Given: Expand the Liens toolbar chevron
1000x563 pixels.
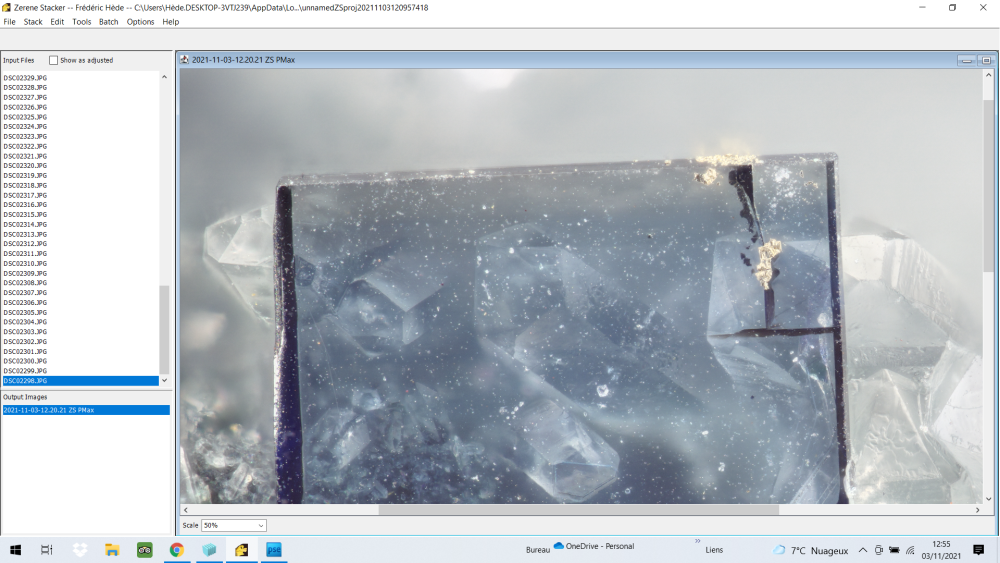Looking at the screenshot, I should point(698,541).
